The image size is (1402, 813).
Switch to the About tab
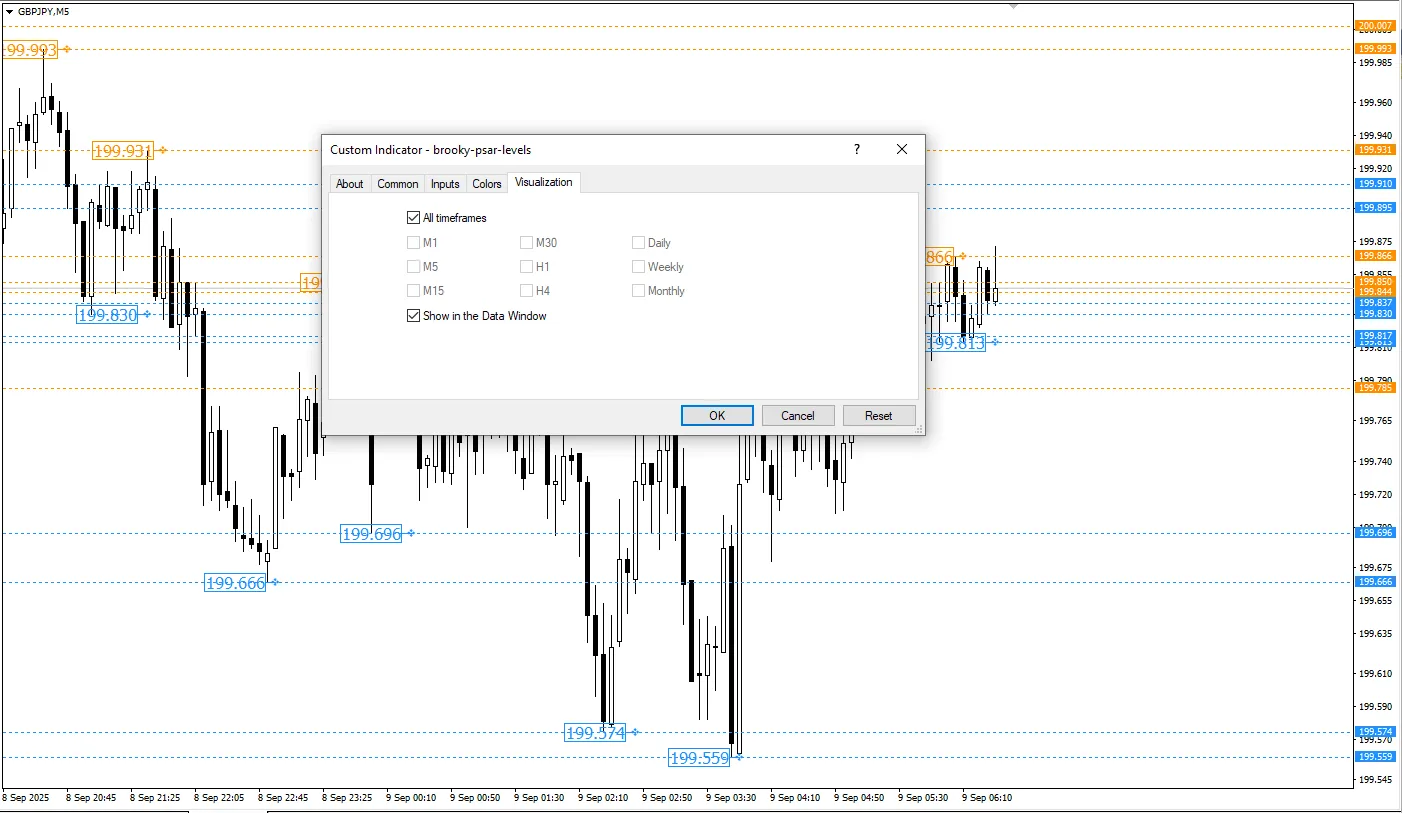point(350,183)
